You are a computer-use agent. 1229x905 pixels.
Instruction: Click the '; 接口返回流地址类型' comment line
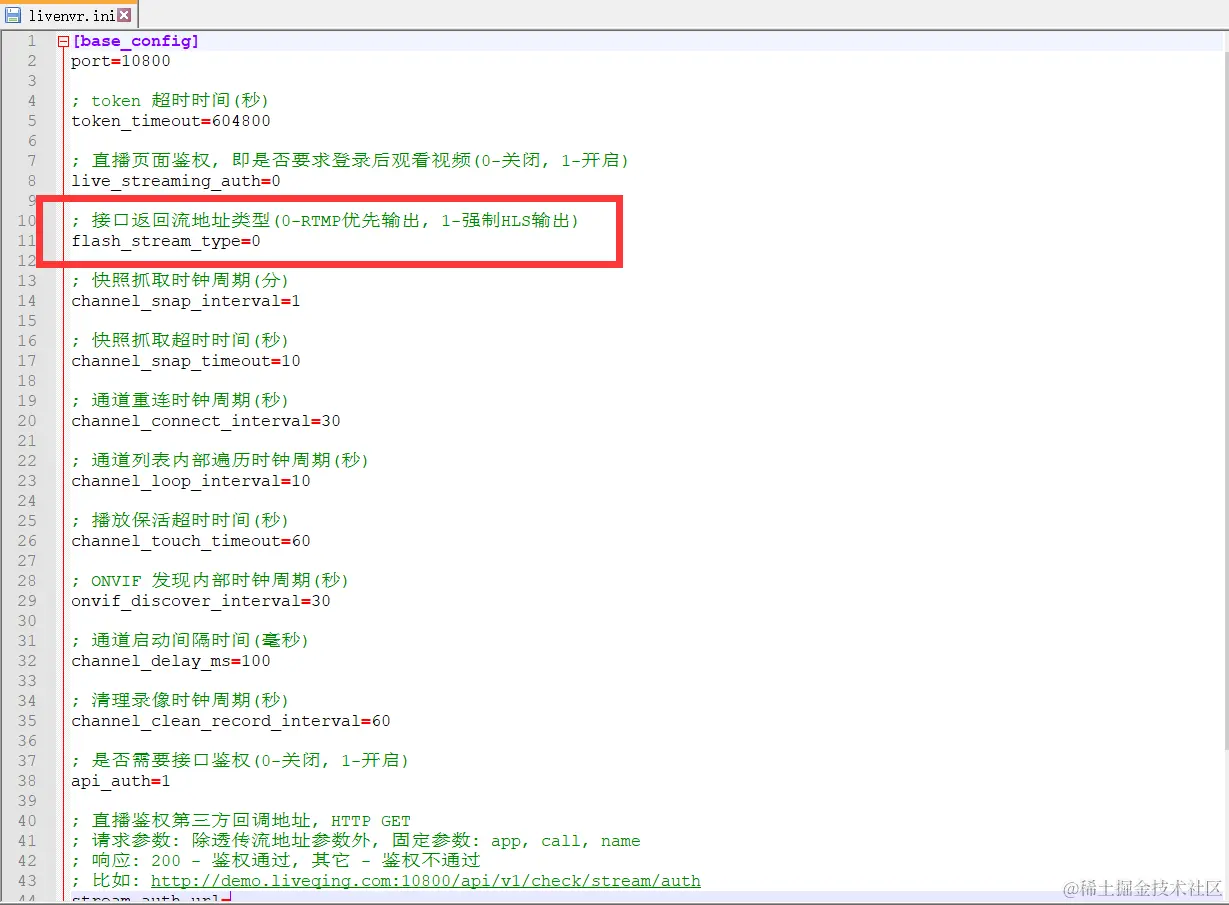(325, 221)
